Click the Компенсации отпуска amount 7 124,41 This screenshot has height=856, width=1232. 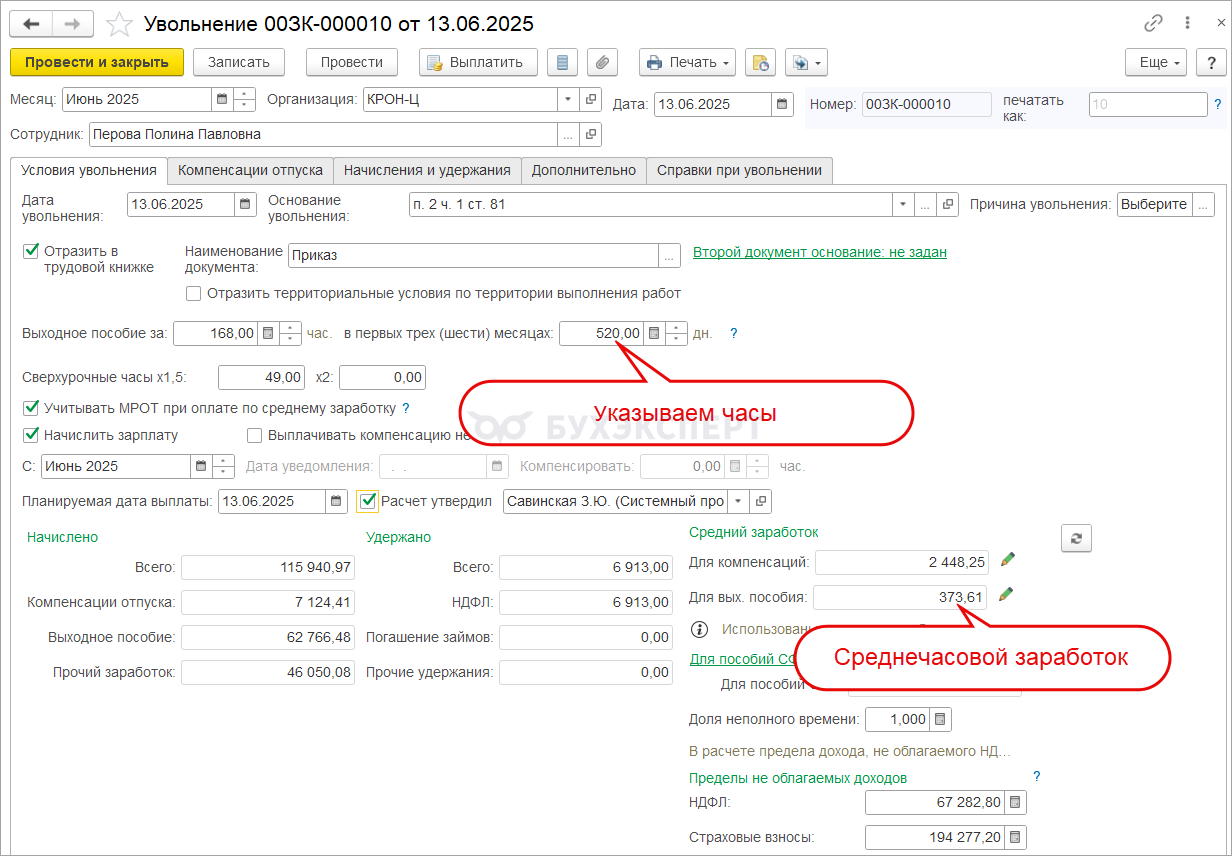tap(268, 602)
